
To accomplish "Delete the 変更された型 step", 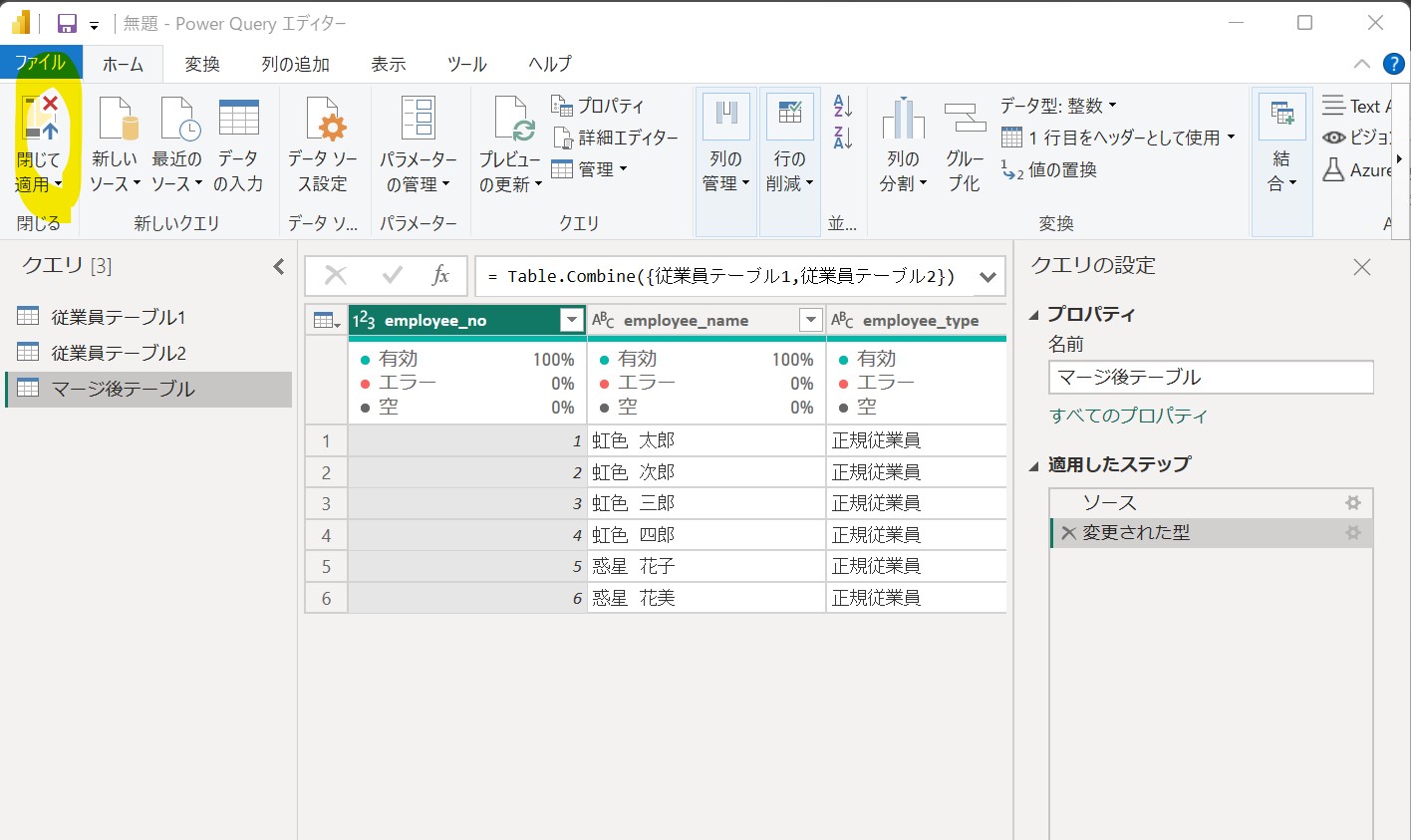I will point(1068,533).
